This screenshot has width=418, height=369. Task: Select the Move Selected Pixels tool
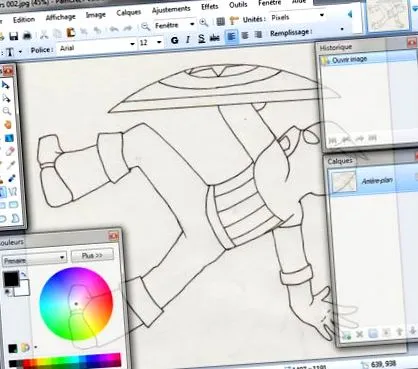(6, 85)
